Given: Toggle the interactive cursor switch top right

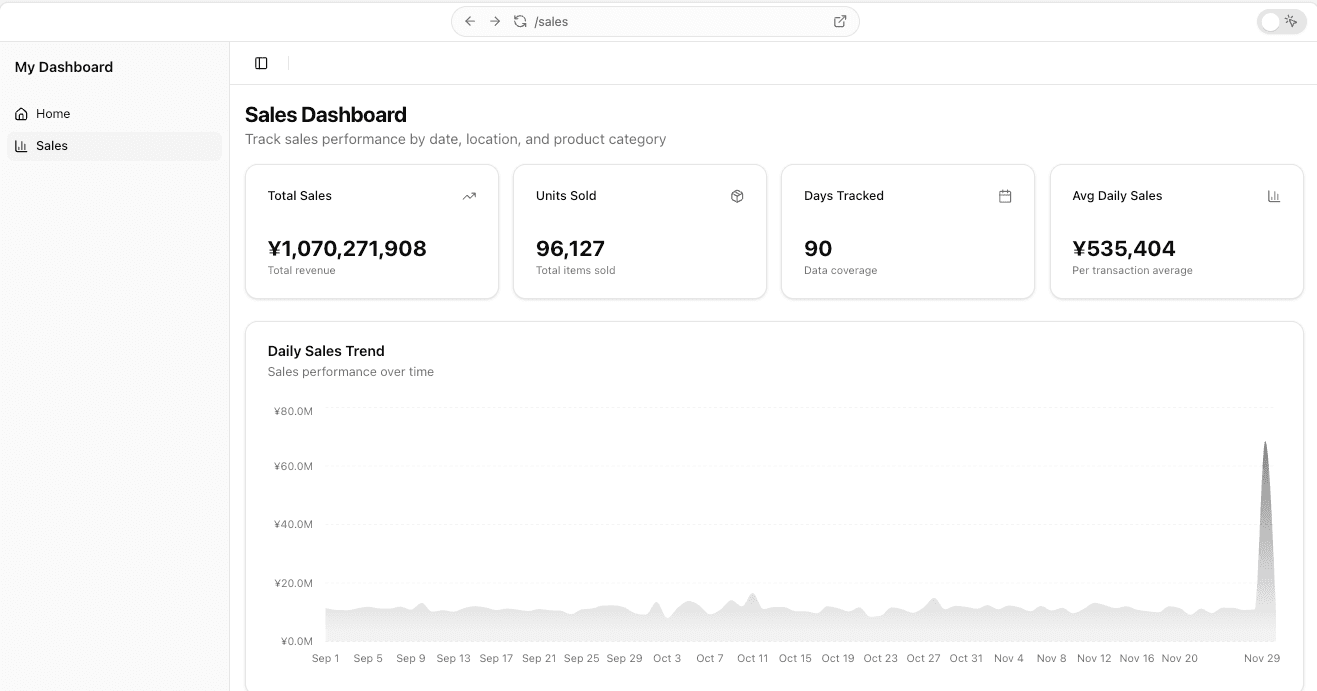Looking at the screenshot, I should 1281,20.
